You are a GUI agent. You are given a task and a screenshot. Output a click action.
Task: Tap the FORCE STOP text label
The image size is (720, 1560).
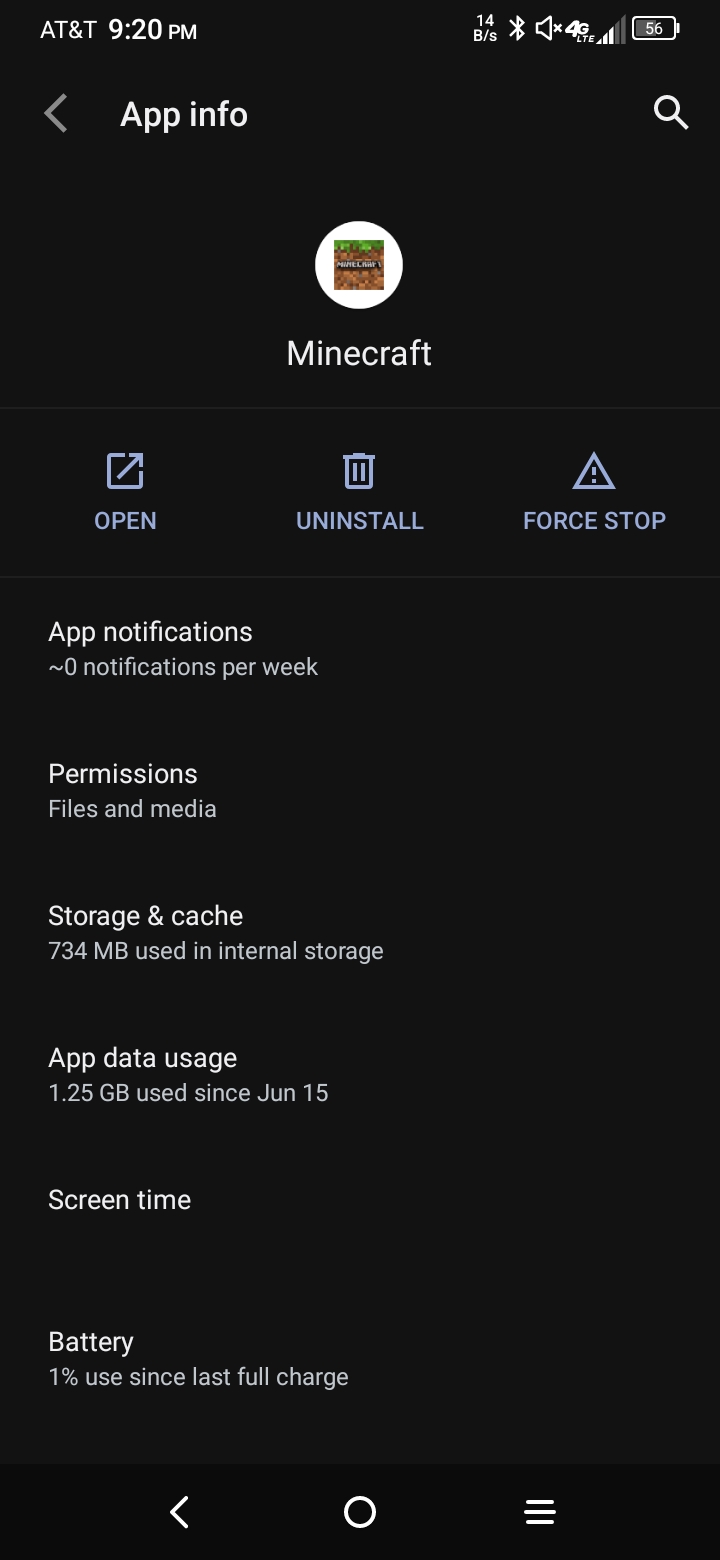click(594, 521)
